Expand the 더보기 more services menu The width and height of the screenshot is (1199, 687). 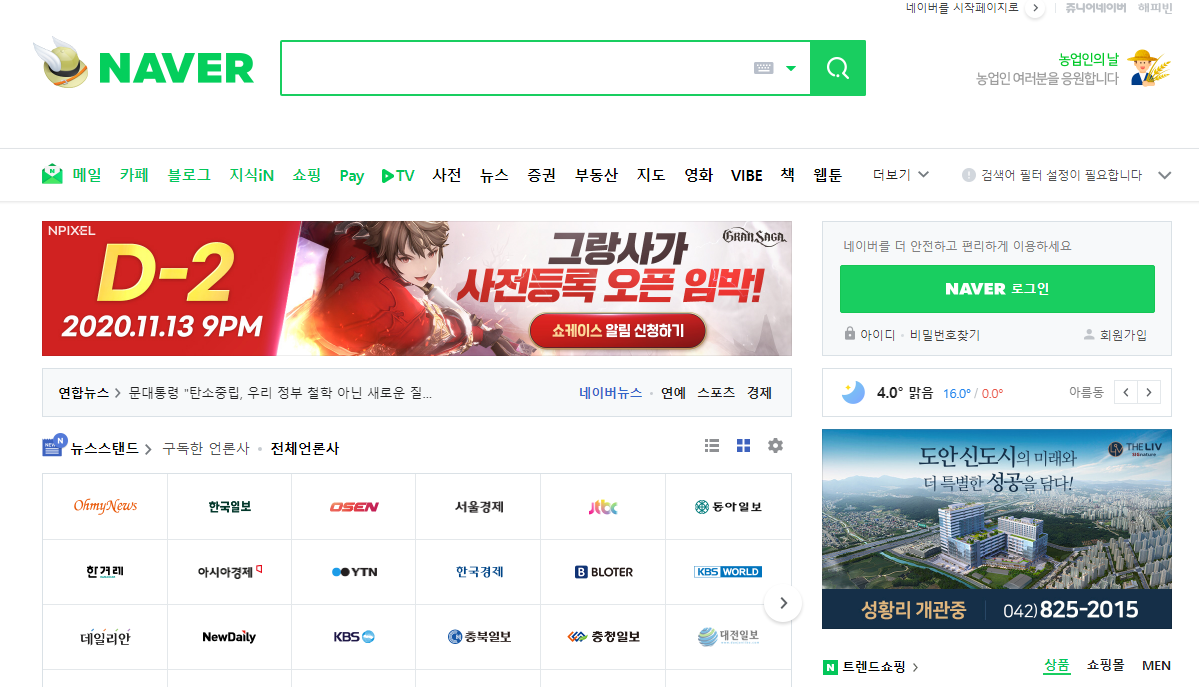click(x=901, y=175)
